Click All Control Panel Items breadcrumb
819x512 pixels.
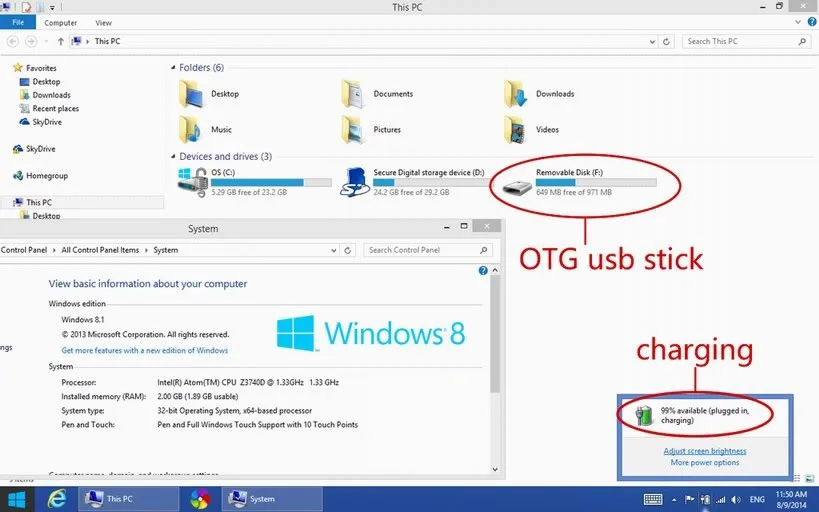(x=100, y=250)
